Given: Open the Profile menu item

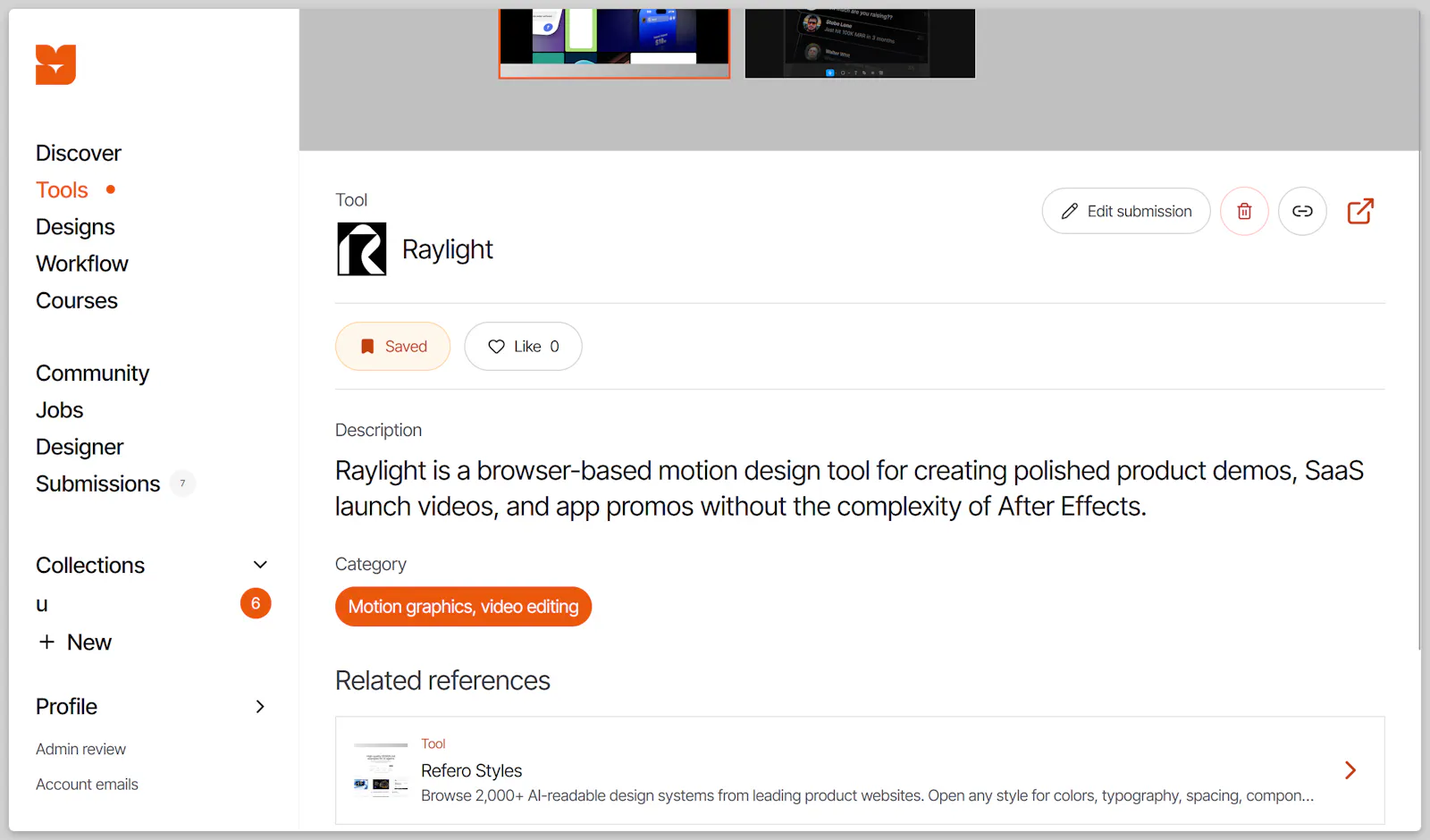Looking at the screenshot, I should click(67, 706).
